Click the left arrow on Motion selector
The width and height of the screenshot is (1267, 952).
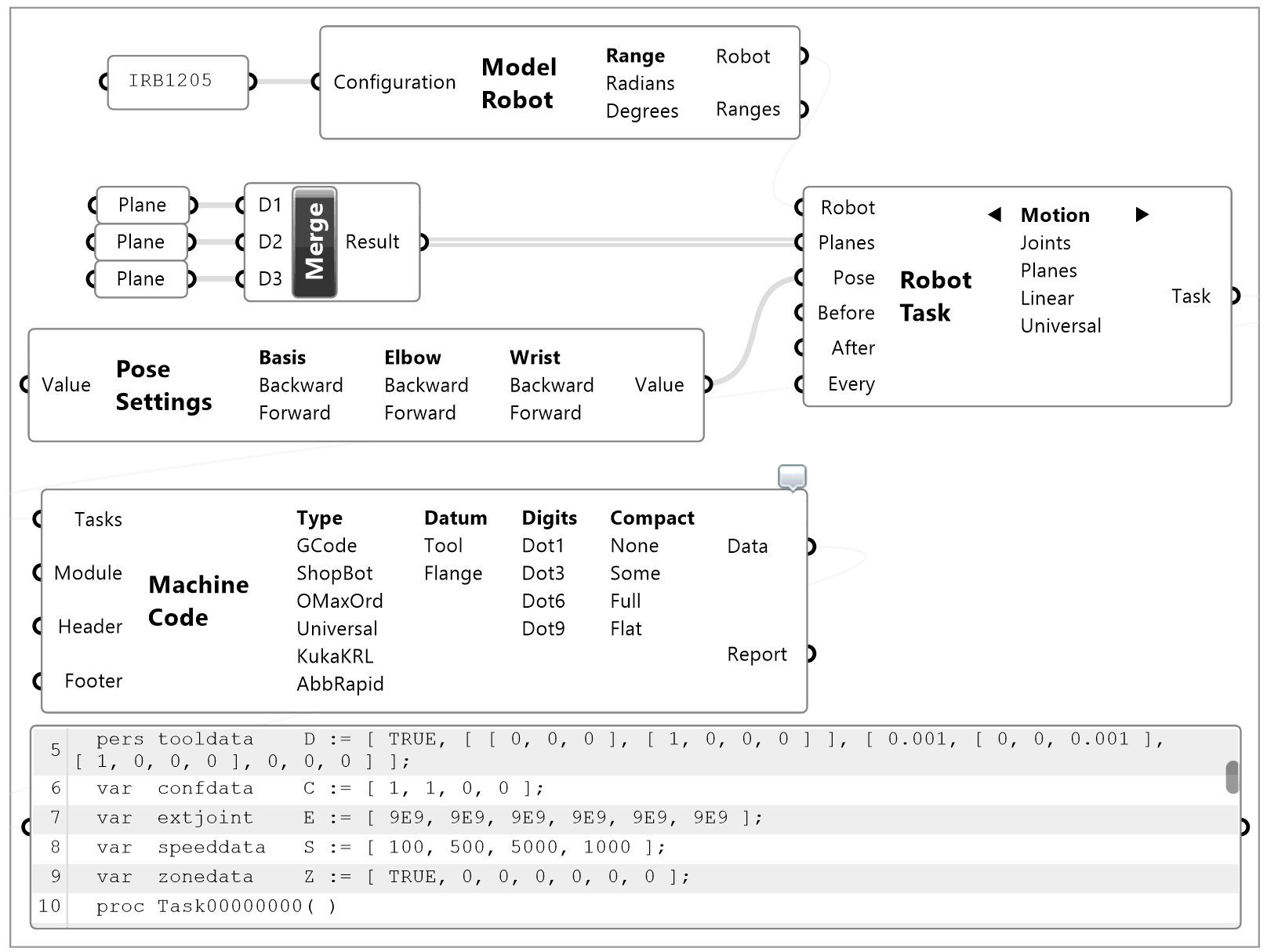click(x=994, y=214)
